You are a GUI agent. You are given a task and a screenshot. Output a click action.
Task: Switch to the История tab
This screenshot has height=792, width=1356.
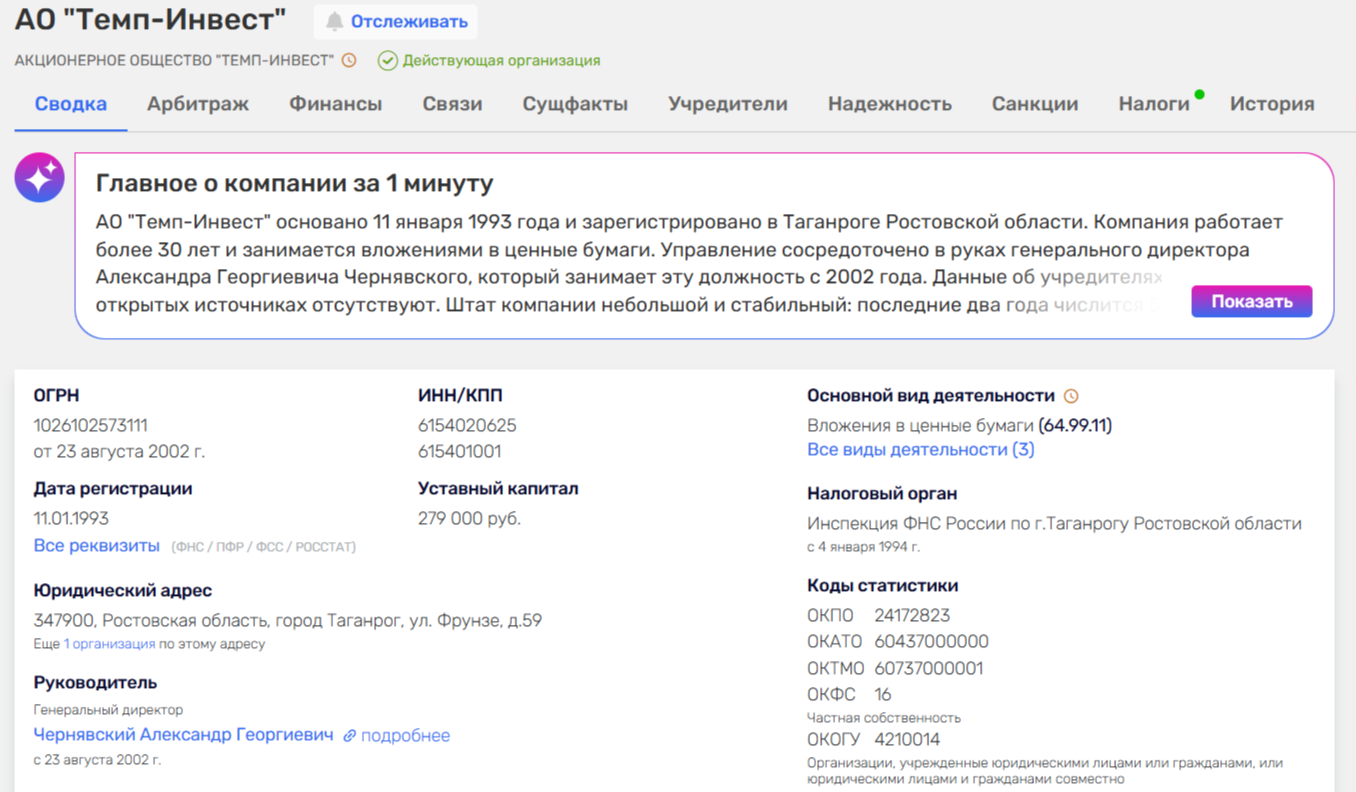1272,104
